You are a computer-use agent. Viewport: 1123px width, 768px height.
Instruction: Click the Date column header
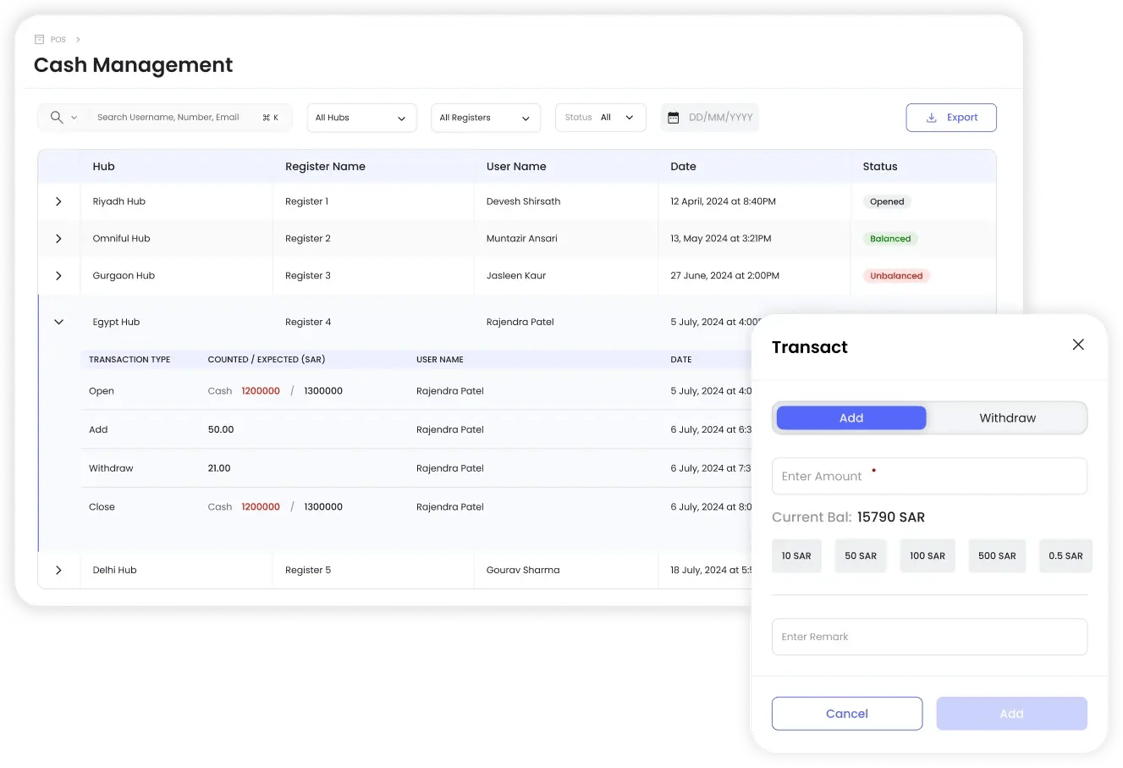(x=683, y=166)
